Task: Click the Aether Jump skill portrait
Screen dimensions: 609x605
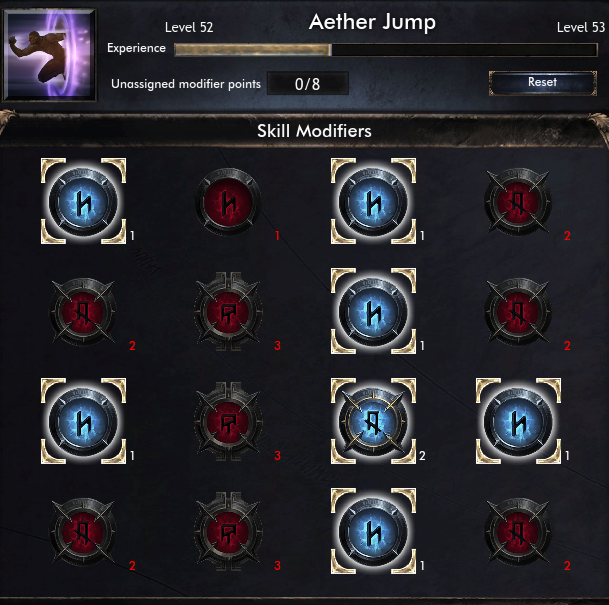Action: 49,55
